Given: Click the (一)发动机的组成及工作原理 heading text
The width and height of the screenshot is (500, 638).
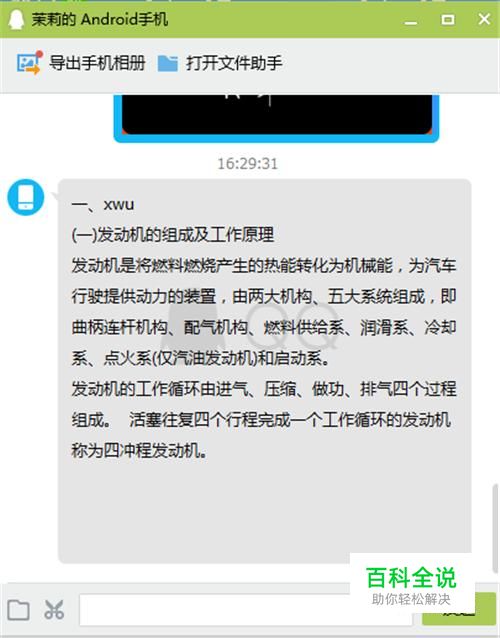Looking at the screenshot, I should tap(173, 235).
